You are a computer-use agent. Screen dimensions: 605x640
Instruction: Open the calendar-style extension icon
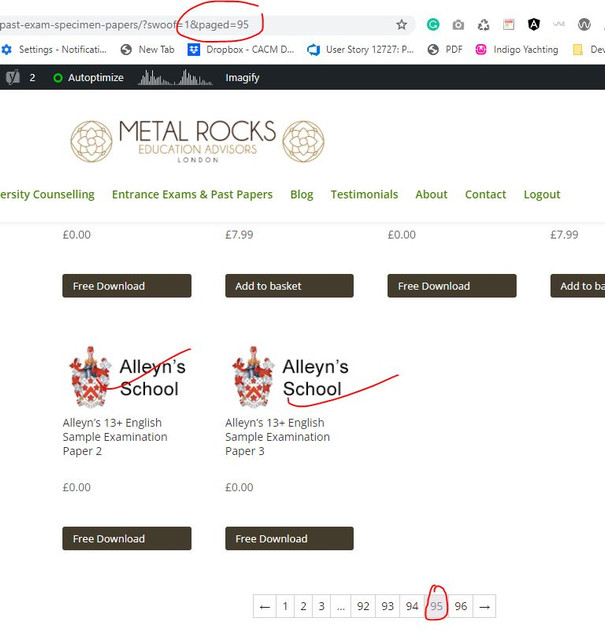coord(508,25)
